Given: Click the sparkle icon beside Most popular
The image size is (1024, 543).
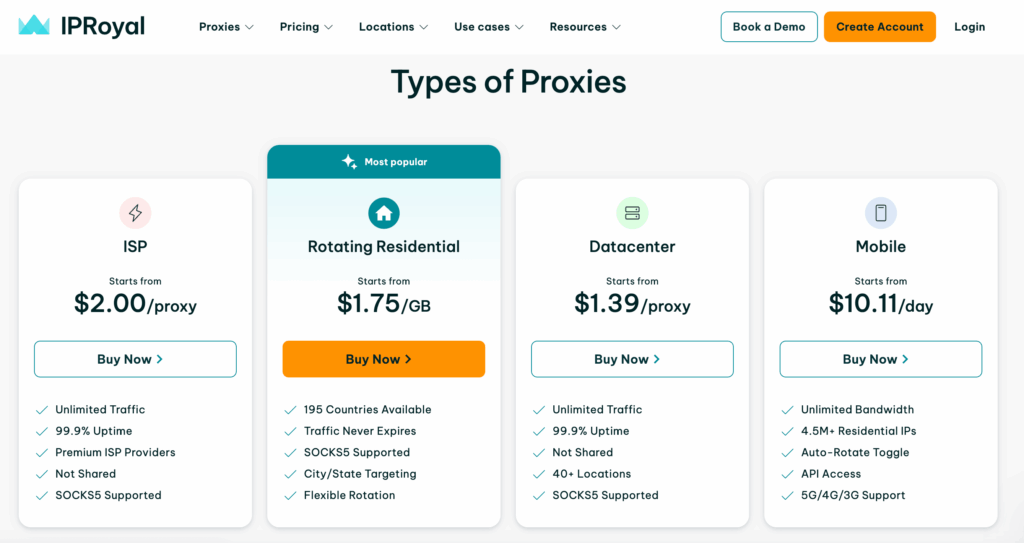Looking at the screenshot, I should tap(349, 161).
